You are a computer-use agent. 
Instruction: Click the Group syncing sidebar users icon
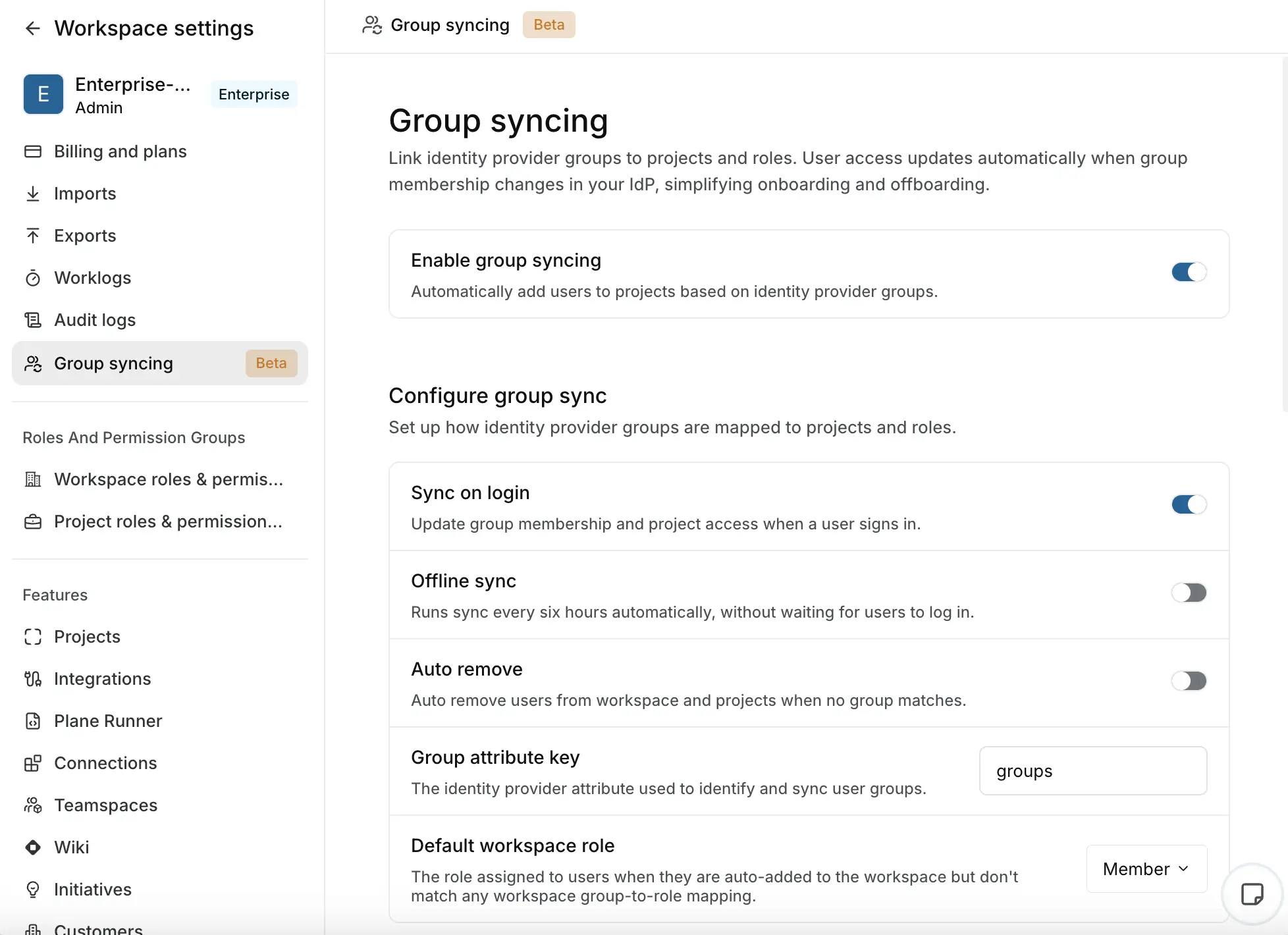tap(33, 363)
